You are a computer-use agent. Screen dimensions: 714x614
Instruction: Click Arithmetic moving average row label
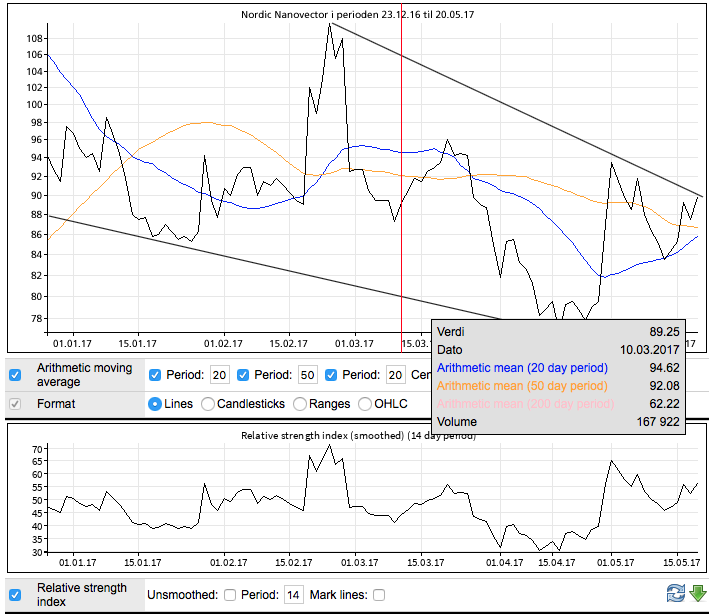click(x=85, y=375)
